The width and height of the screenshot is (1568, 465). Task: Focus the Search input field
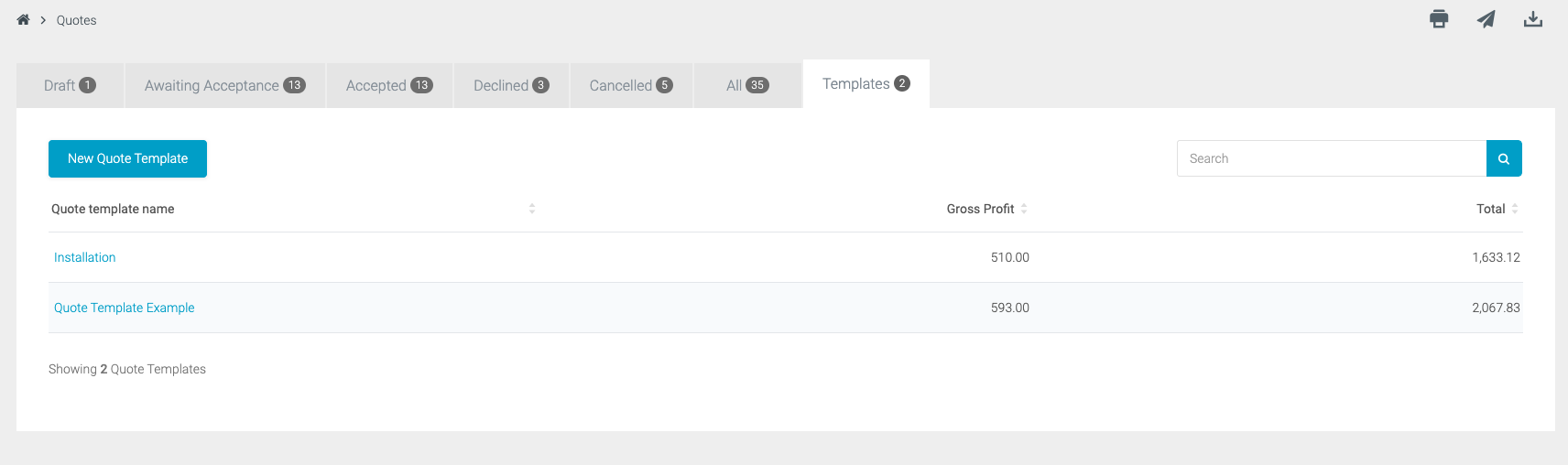[x=1332, y=158]
